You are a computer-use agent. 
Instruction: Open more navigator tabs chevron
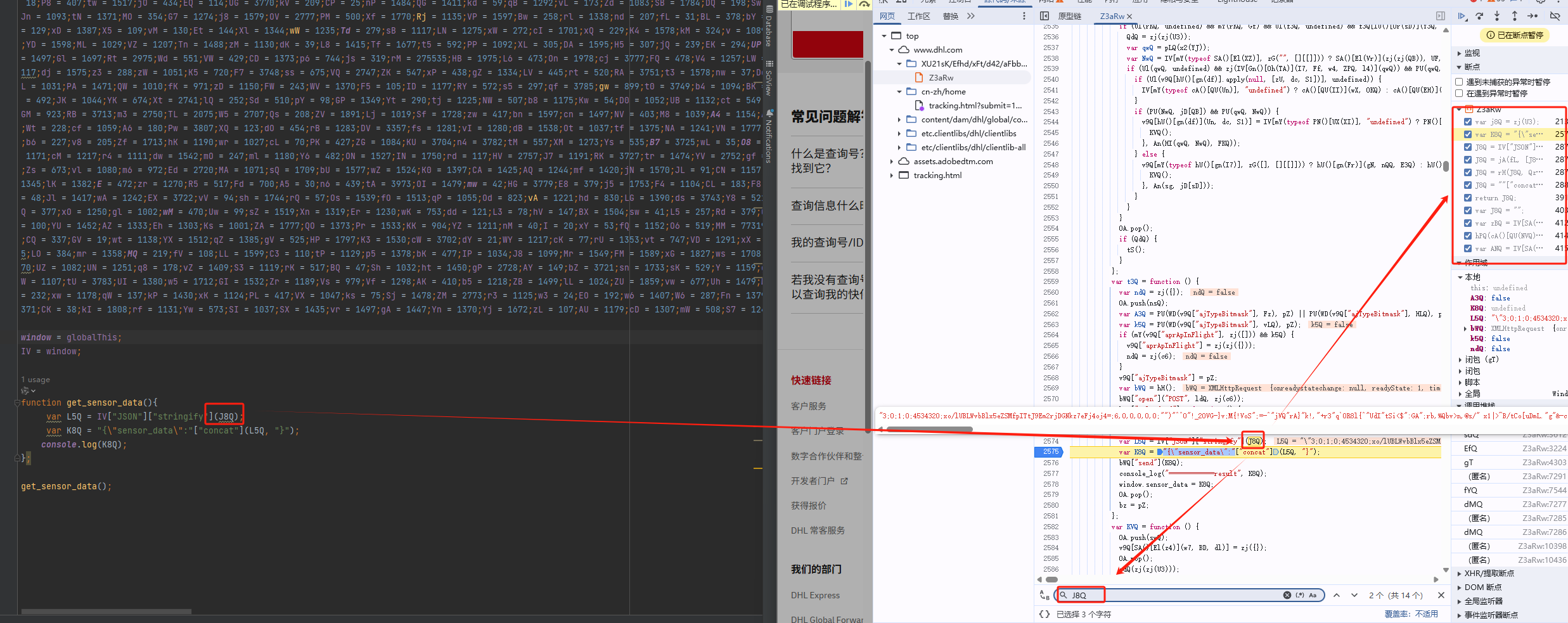[971, 16]
